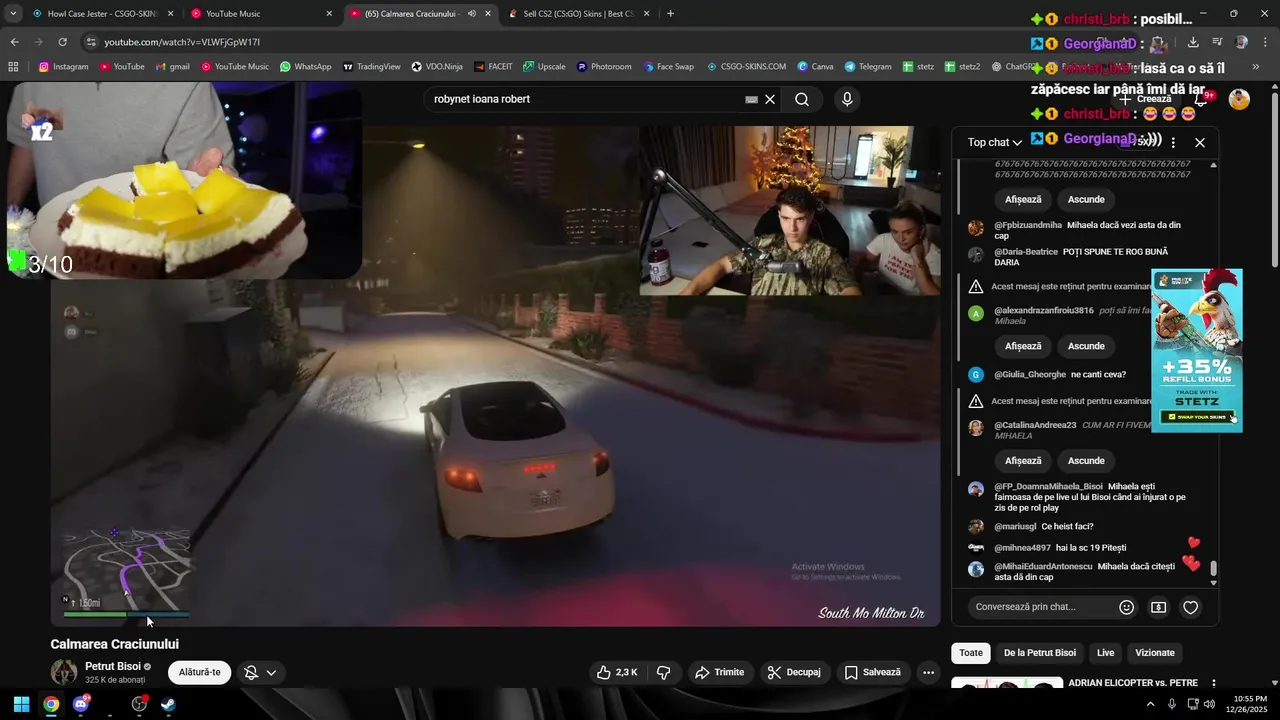Dislike the video
1280x720 pixels.
[664, 672]
